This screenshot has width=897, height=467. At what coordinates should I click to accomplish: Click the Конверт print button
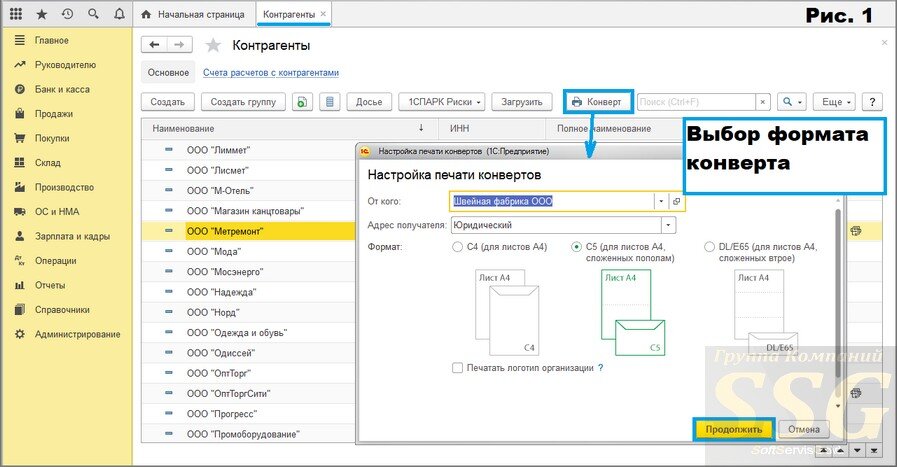point(597,102)
